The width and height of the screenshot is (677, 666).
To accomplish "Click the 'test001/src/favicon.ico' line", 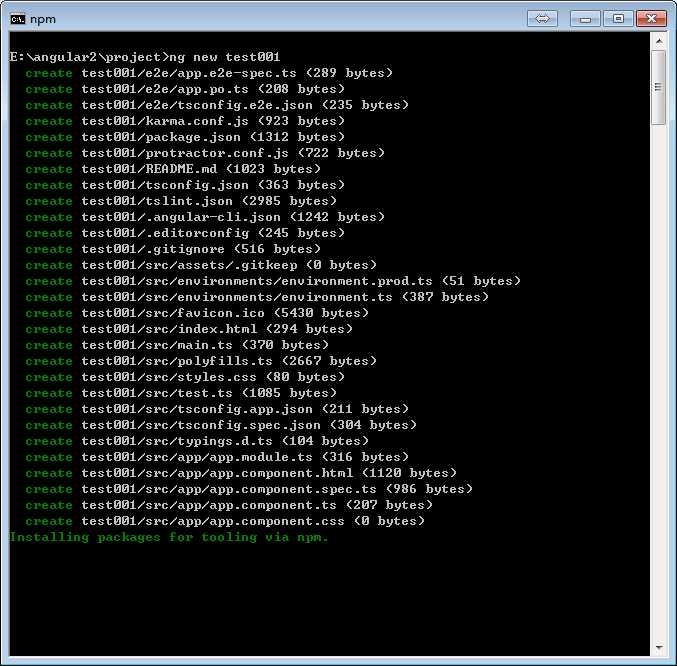I will coord(197,313).
